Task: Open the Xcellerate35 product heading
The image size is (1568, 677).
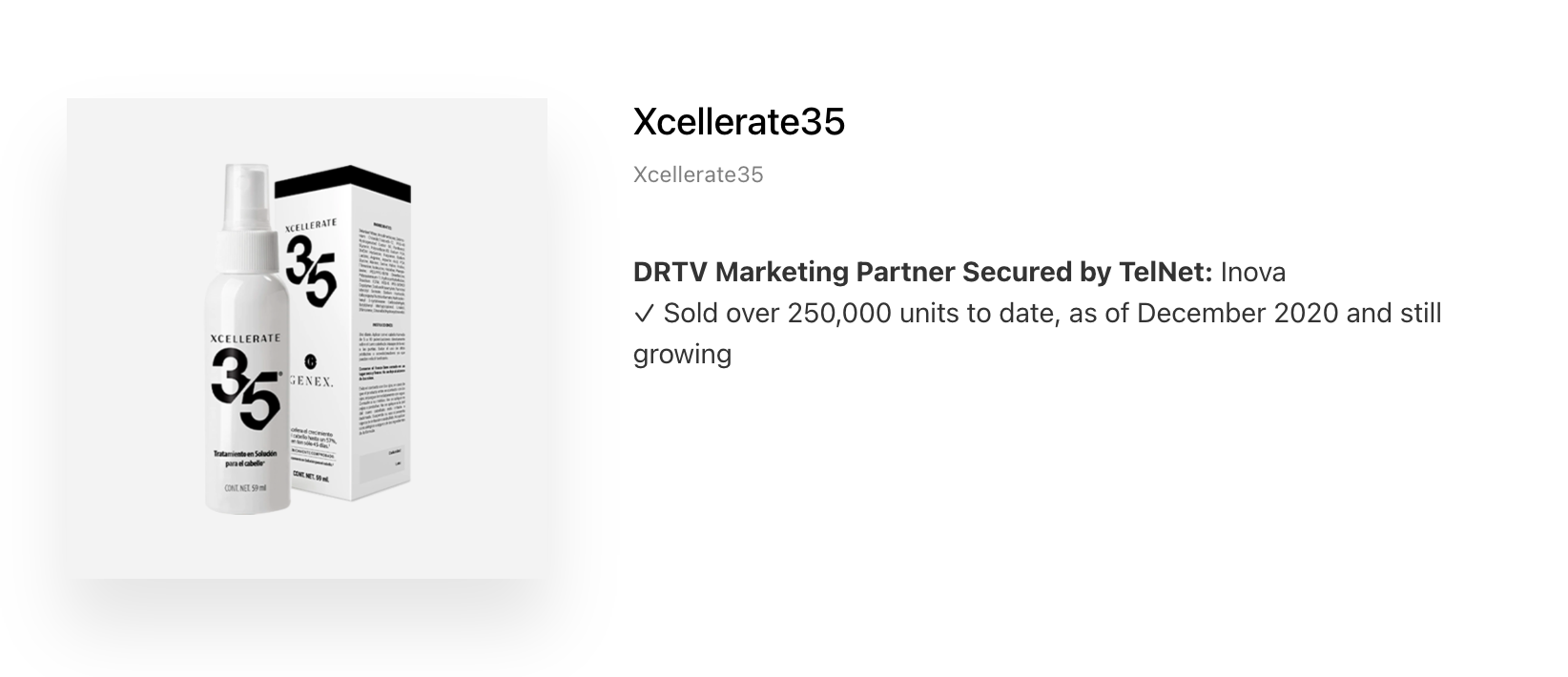Action: 739,122
